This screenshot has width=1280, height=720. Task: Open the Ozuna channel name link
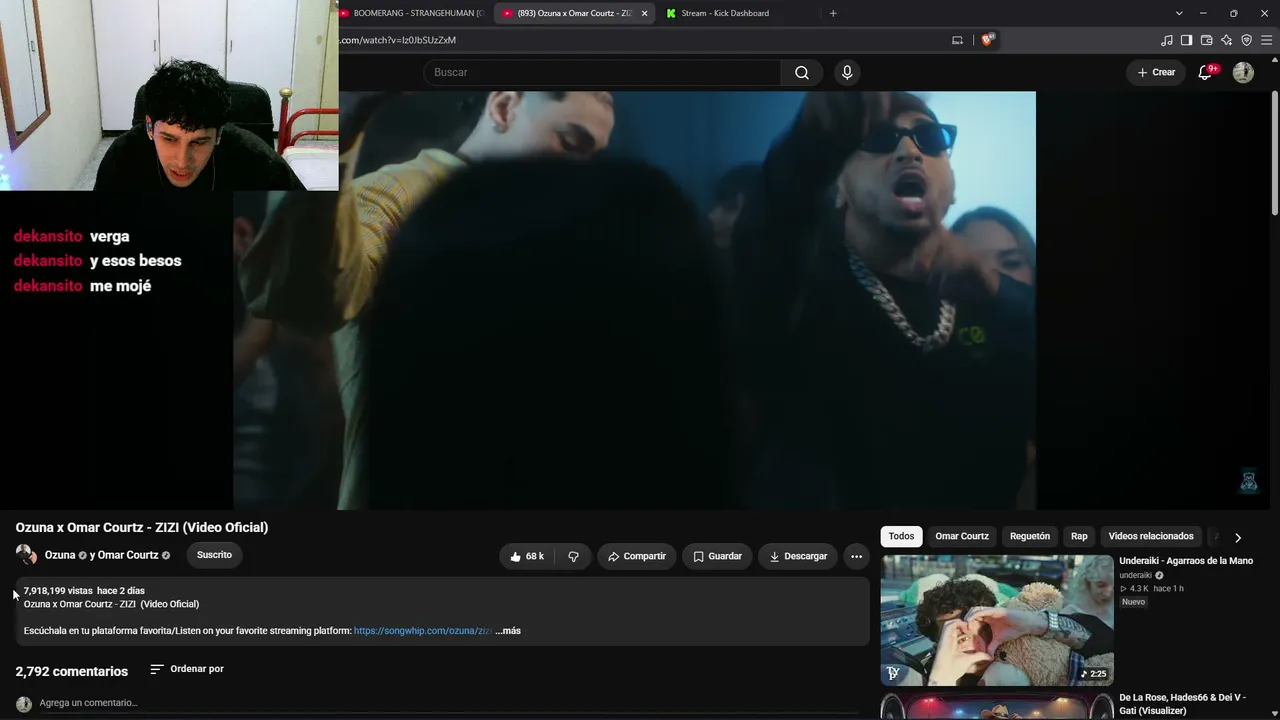(60, 555)
